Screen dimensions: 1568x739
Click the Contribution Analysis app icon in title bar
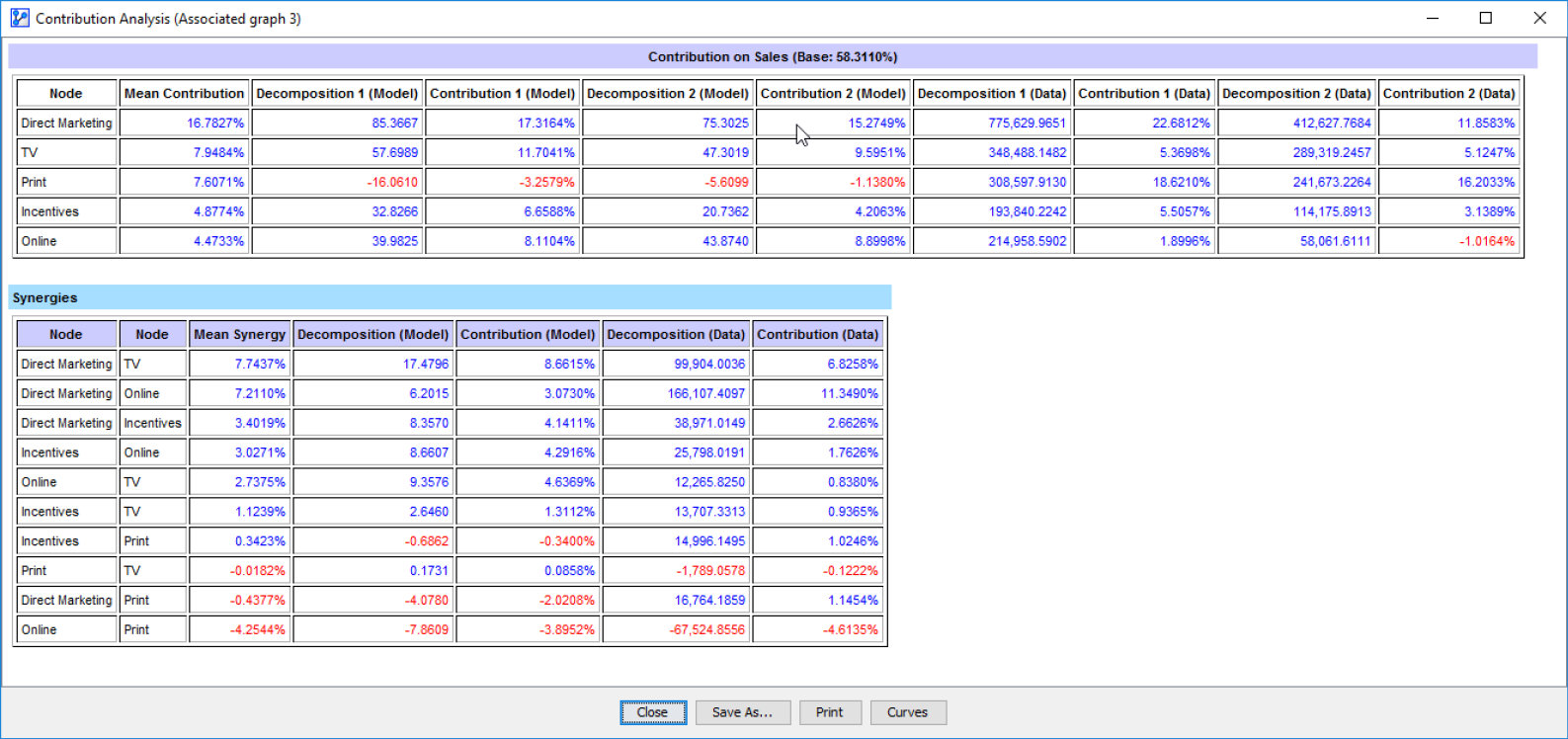20,18
